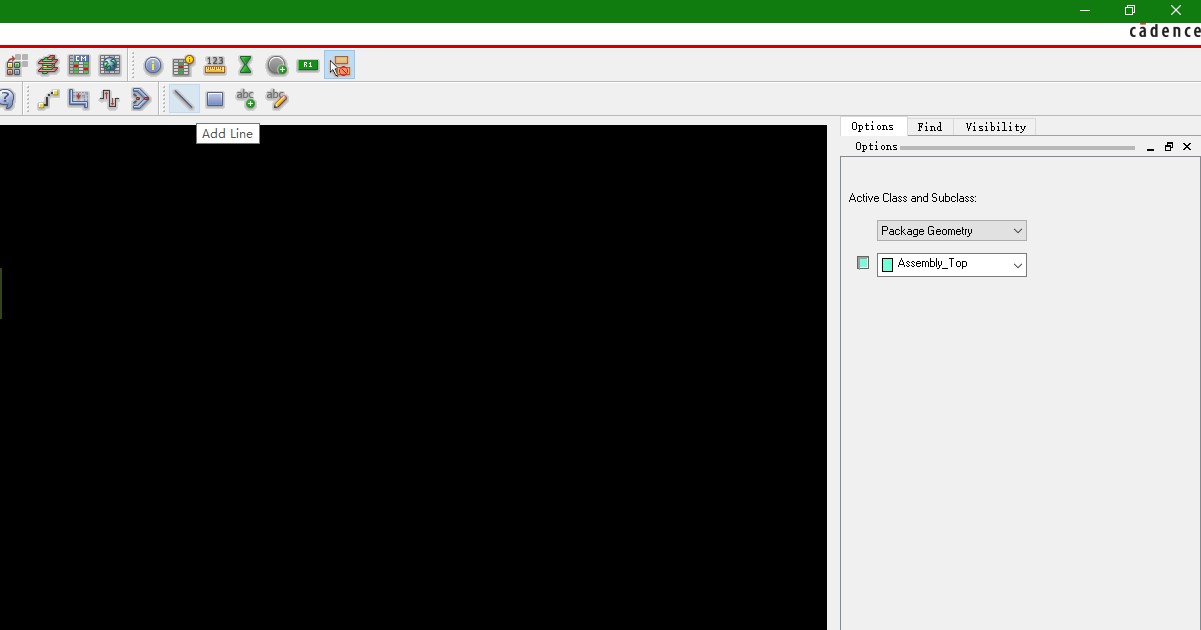Minimize the Options panel
This screenshot has width=1201, height=630.
tap(1150, 147)
